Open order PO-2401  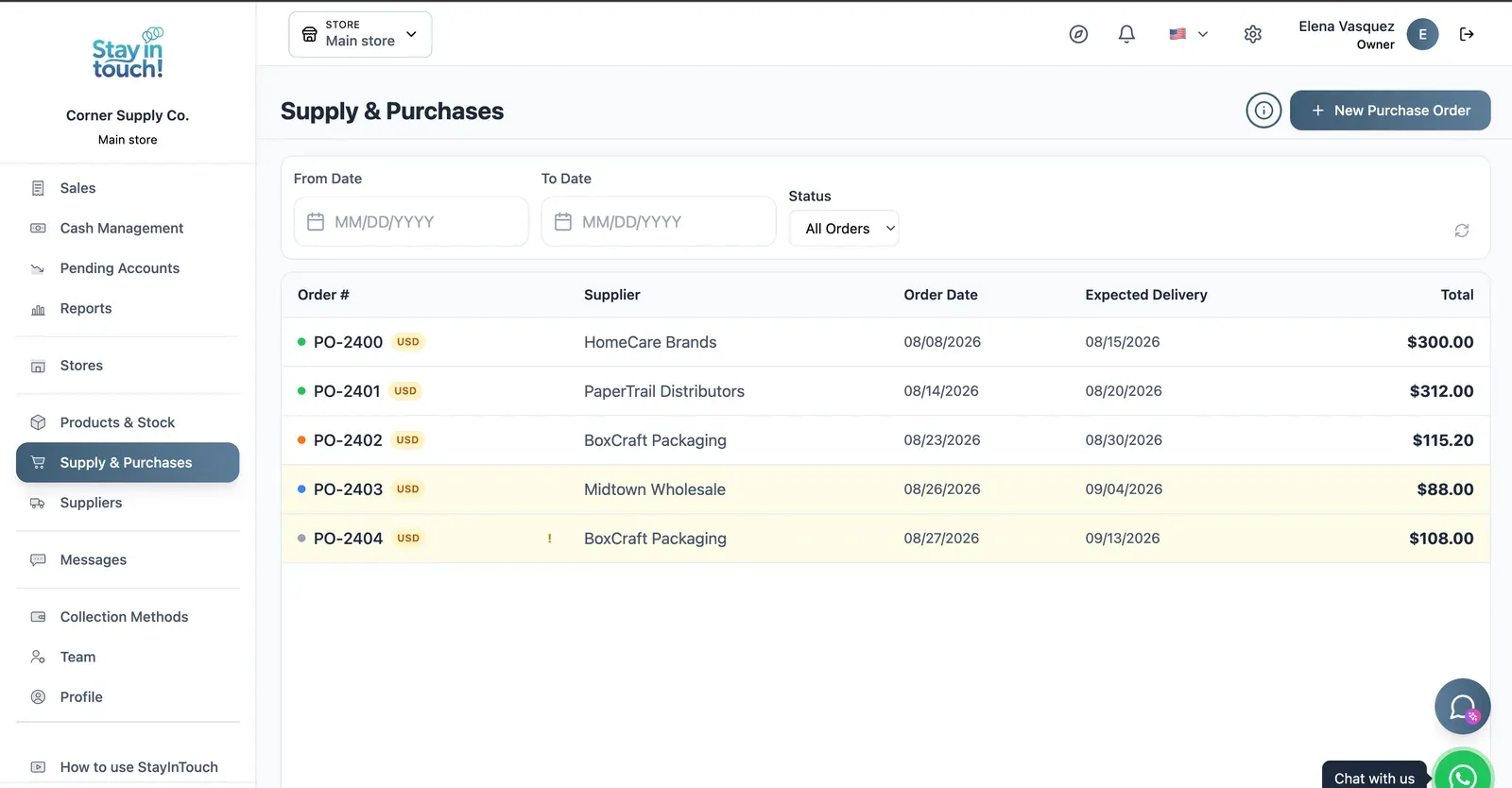347,391
